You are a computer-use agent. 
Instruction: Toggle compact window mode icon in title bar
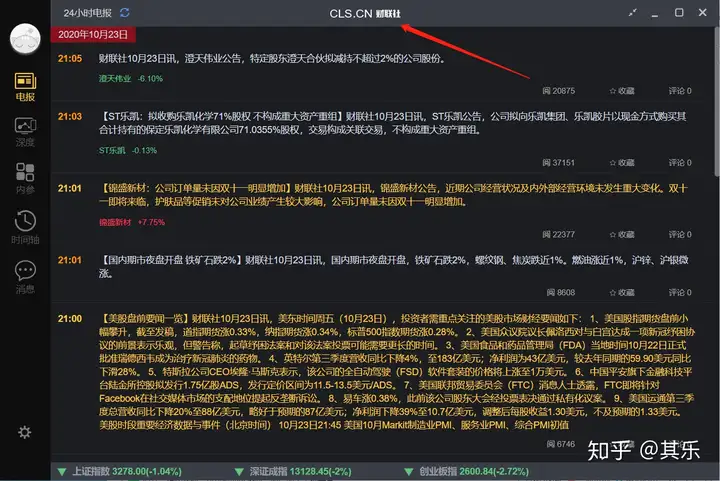pyautogui.click(x=633, y=13)
